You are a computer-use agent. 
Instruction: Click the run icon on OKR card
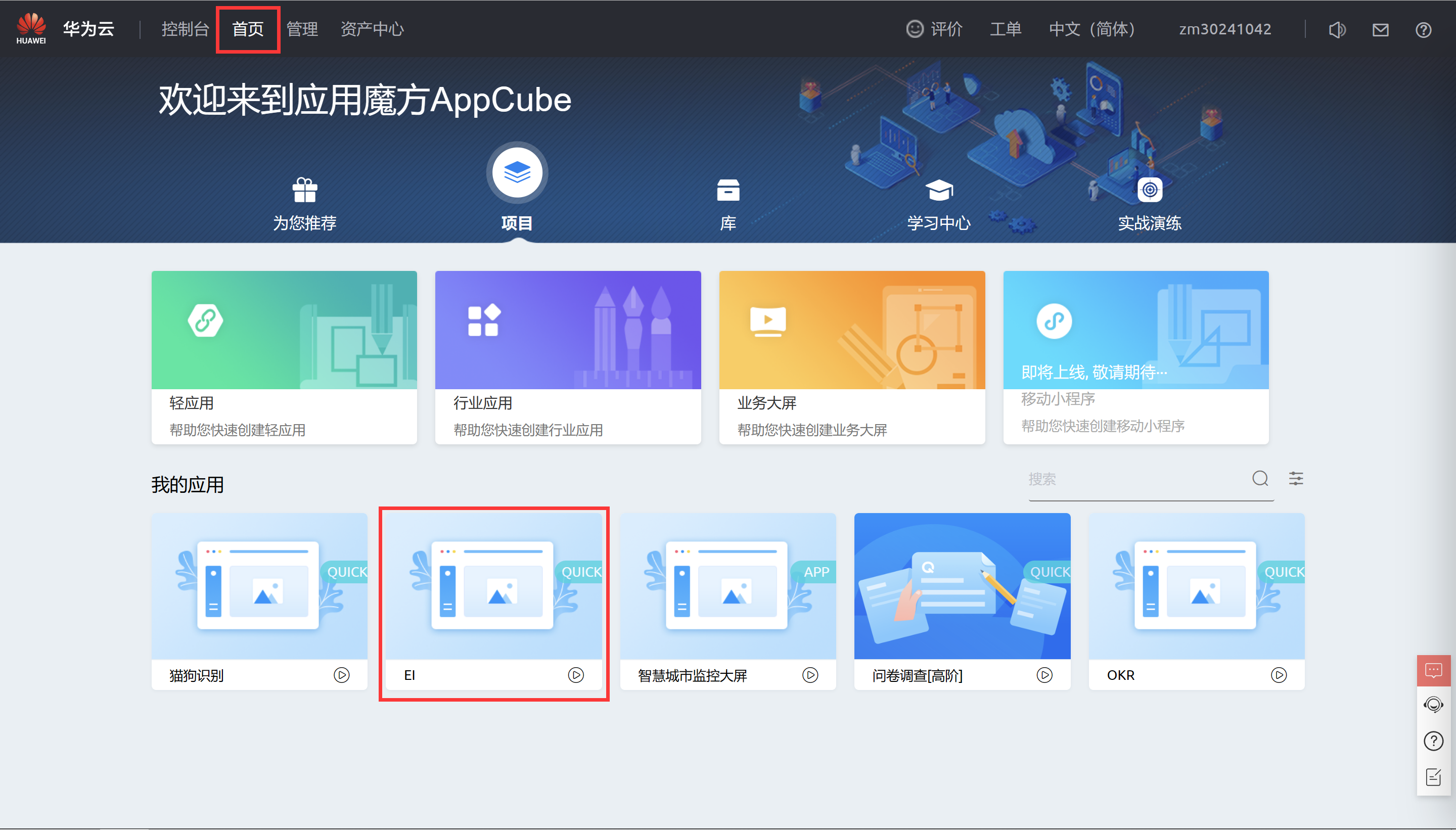click(1279, 675)
